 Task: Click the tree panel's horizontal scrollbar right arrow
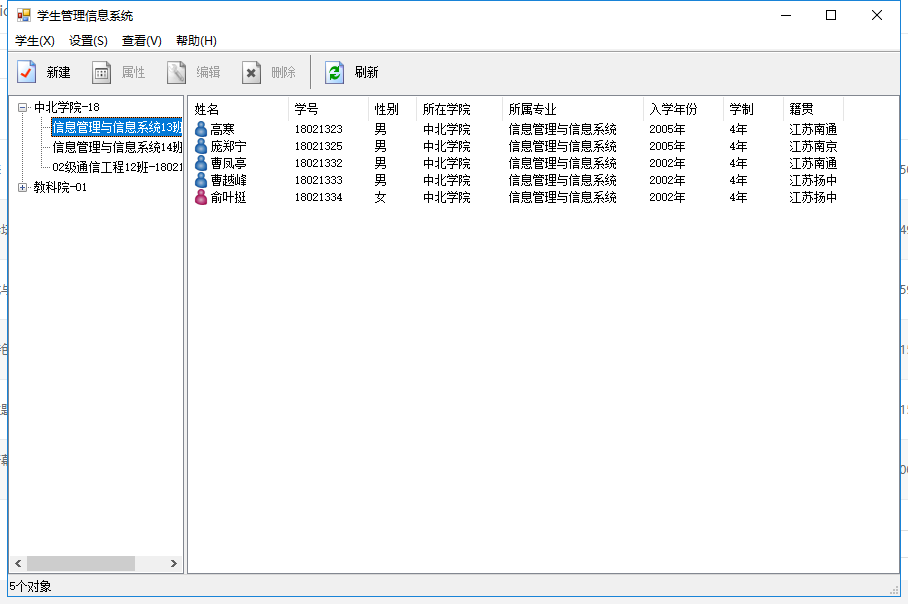(174, 564)
